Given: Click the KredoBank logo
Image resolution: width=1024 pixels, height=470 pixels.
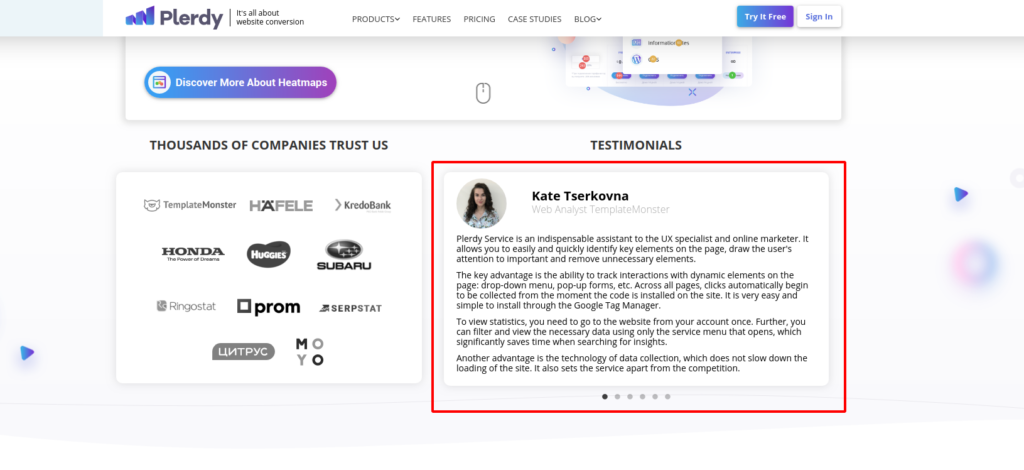Looking at the screenshot, I should click(363, 205).
